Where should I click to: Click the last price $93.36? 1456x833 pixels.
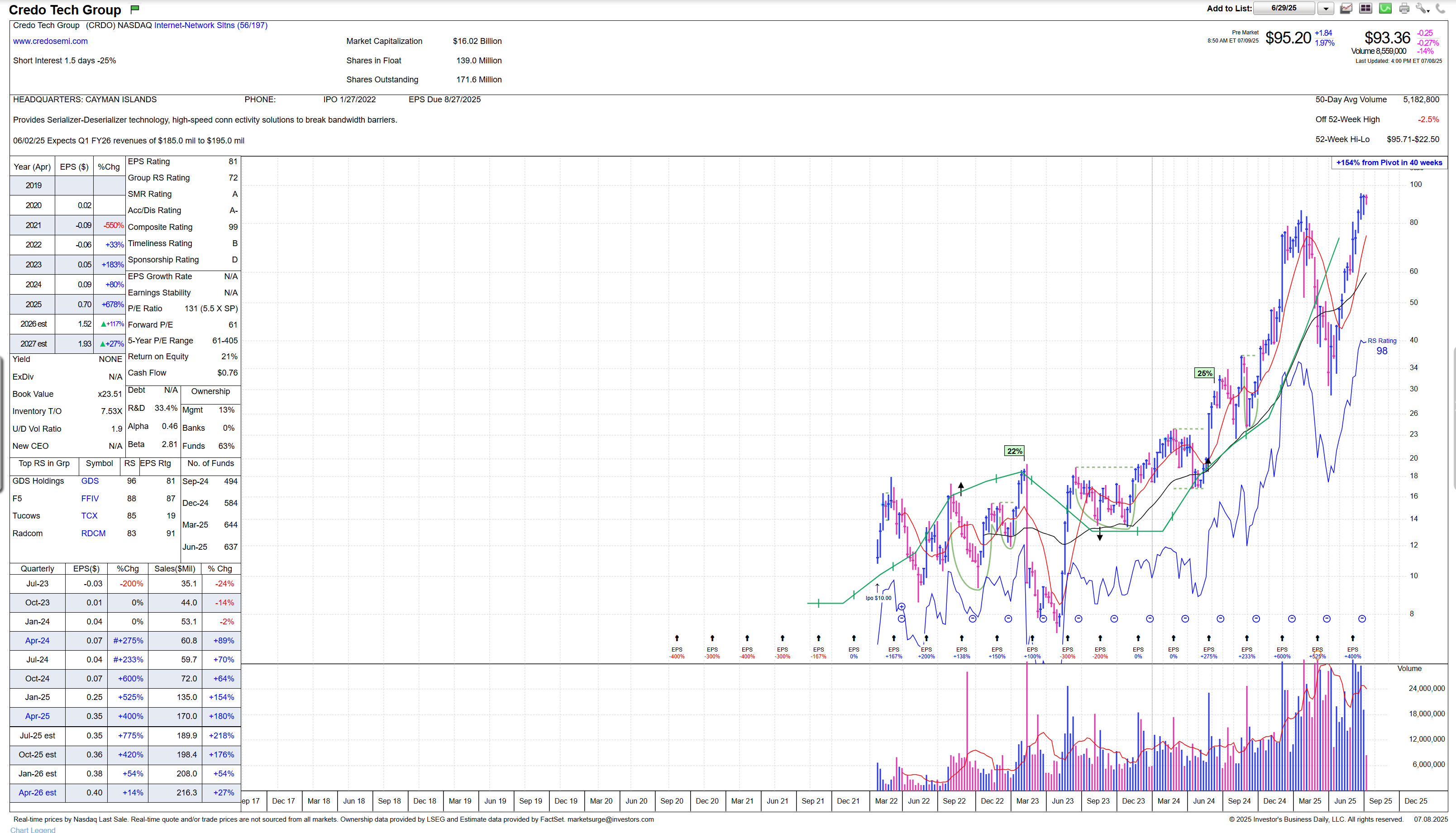[1387, 38]
